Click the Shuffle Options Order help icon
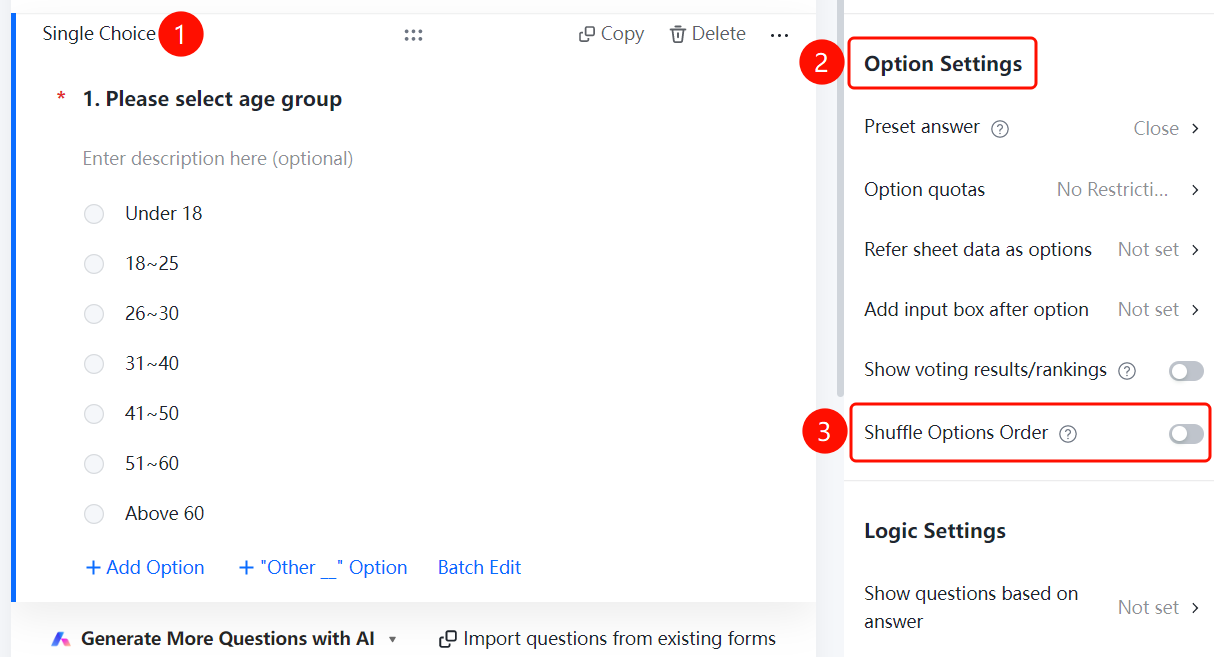This screenshot has height=657, width=1214. pyautogui.click(x=1068, y=434)
